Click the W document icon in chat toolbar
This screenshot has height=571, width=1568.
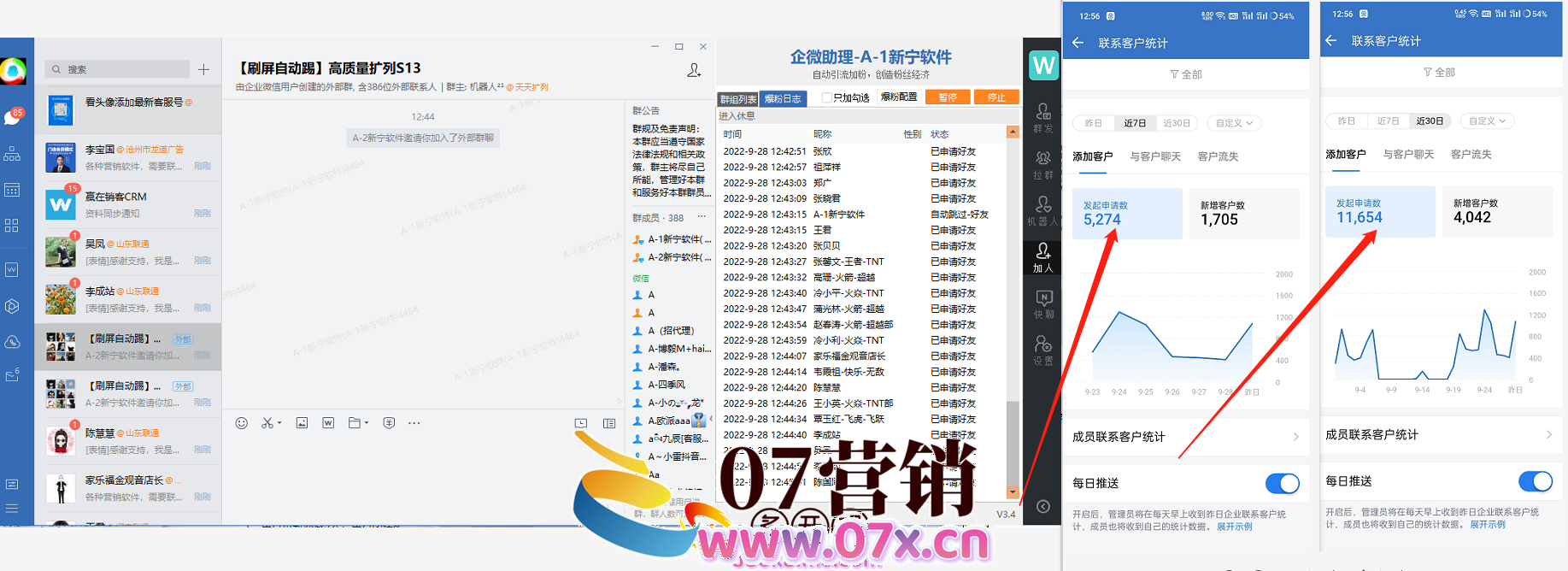[x=328, y=423]
